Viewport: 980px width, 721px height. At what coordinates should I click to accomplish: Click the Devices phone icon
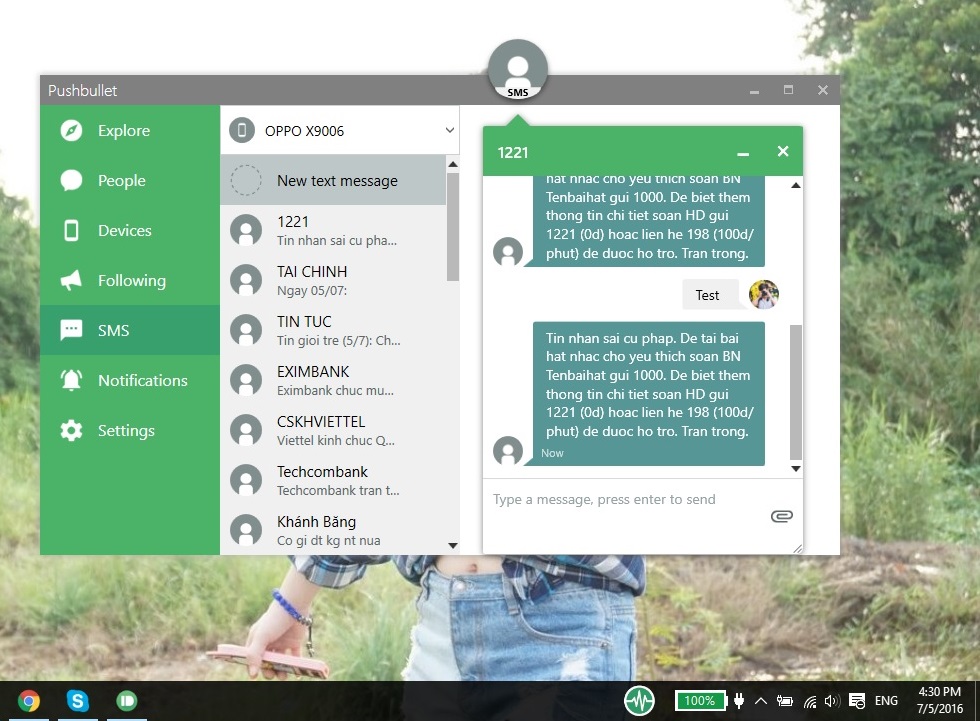click(x=70, y=230)
